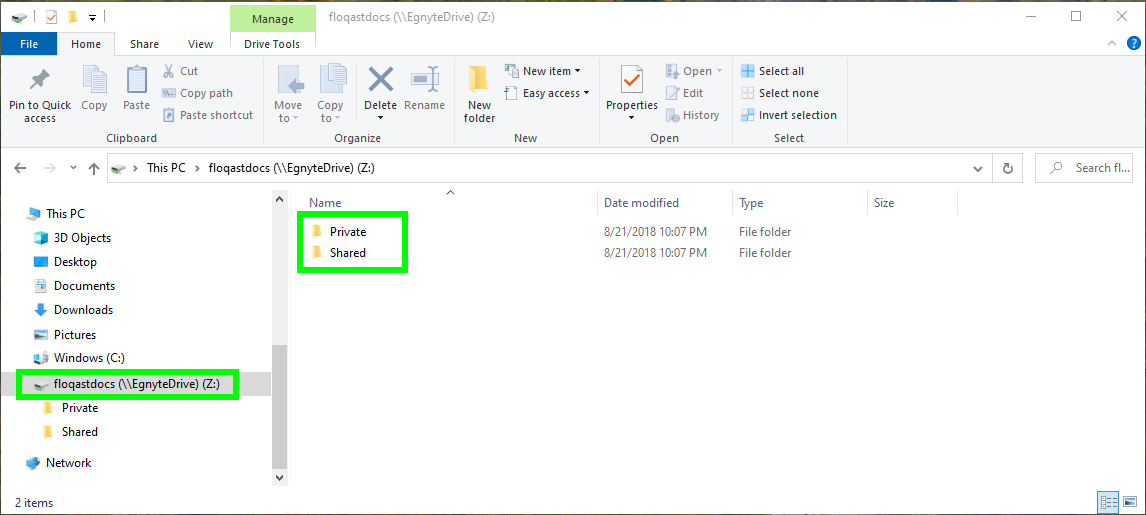Image resolution: width=1146 pixels, height=515 pixels.
Task: Switch to the Home ribbon tab
Action: click(x=86, y=44)
